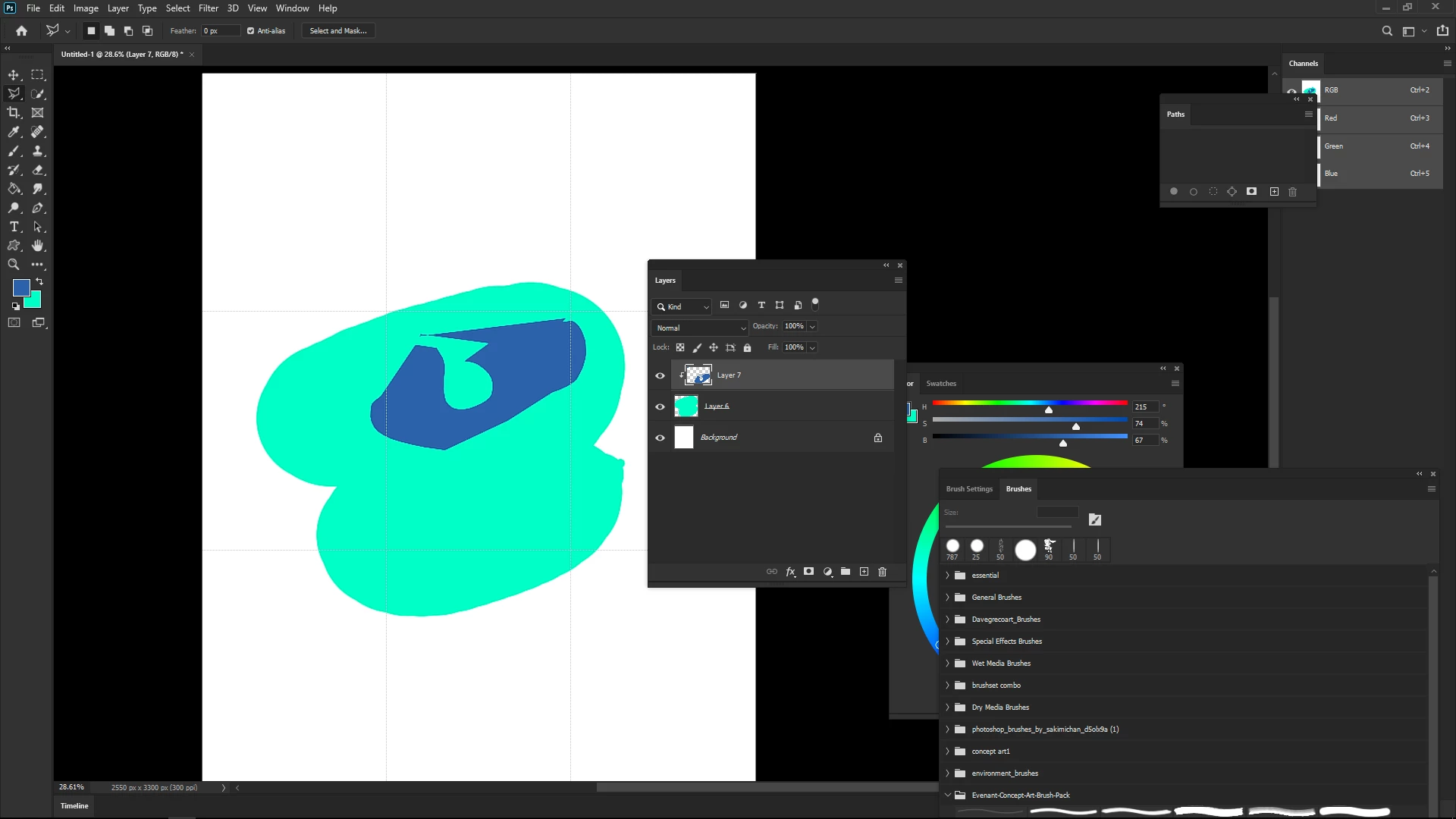Image resolution: width=1456 pixels, height=819 pixels.
Task: Select the Zoom tool in toolbar
Action: [x=14, y=265]
